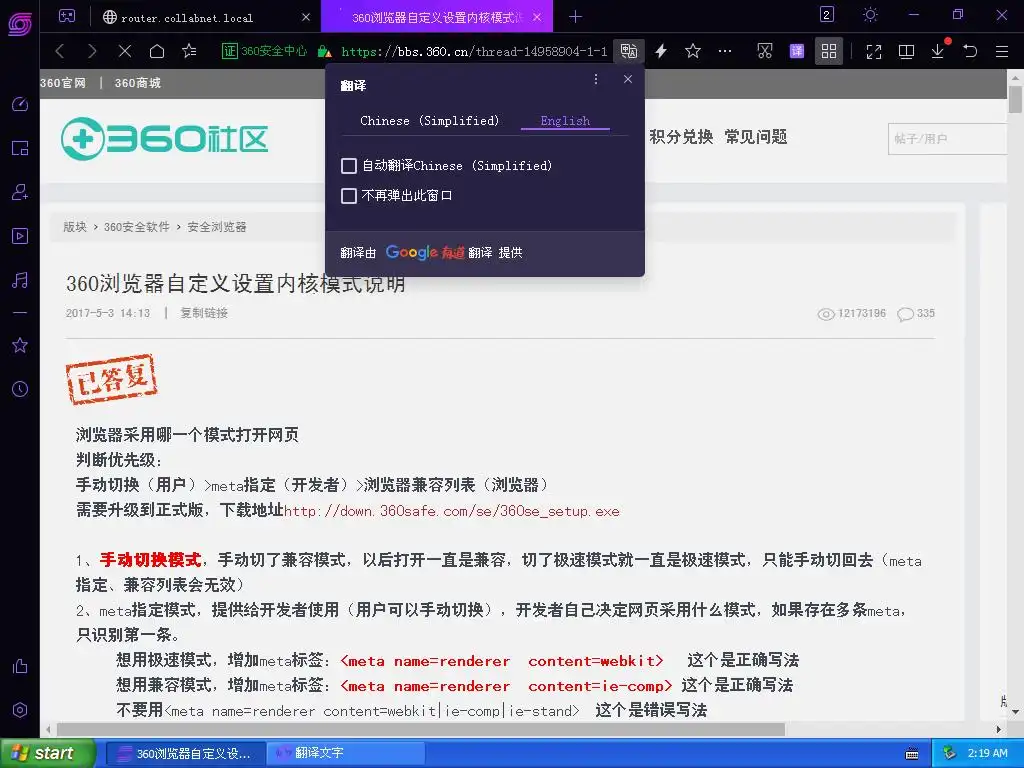Close the router.collabnet.local tab

click(306, 17)
